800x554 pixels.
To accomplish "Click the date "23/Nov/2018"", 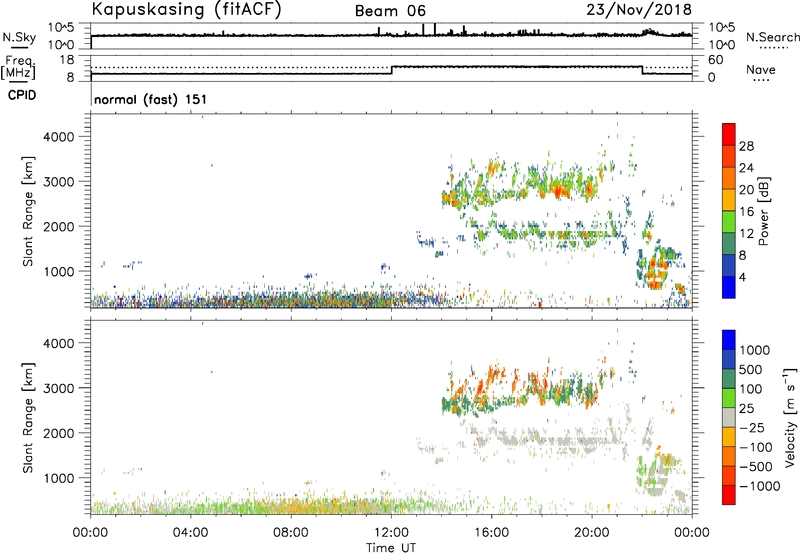I will coord(639,9).
